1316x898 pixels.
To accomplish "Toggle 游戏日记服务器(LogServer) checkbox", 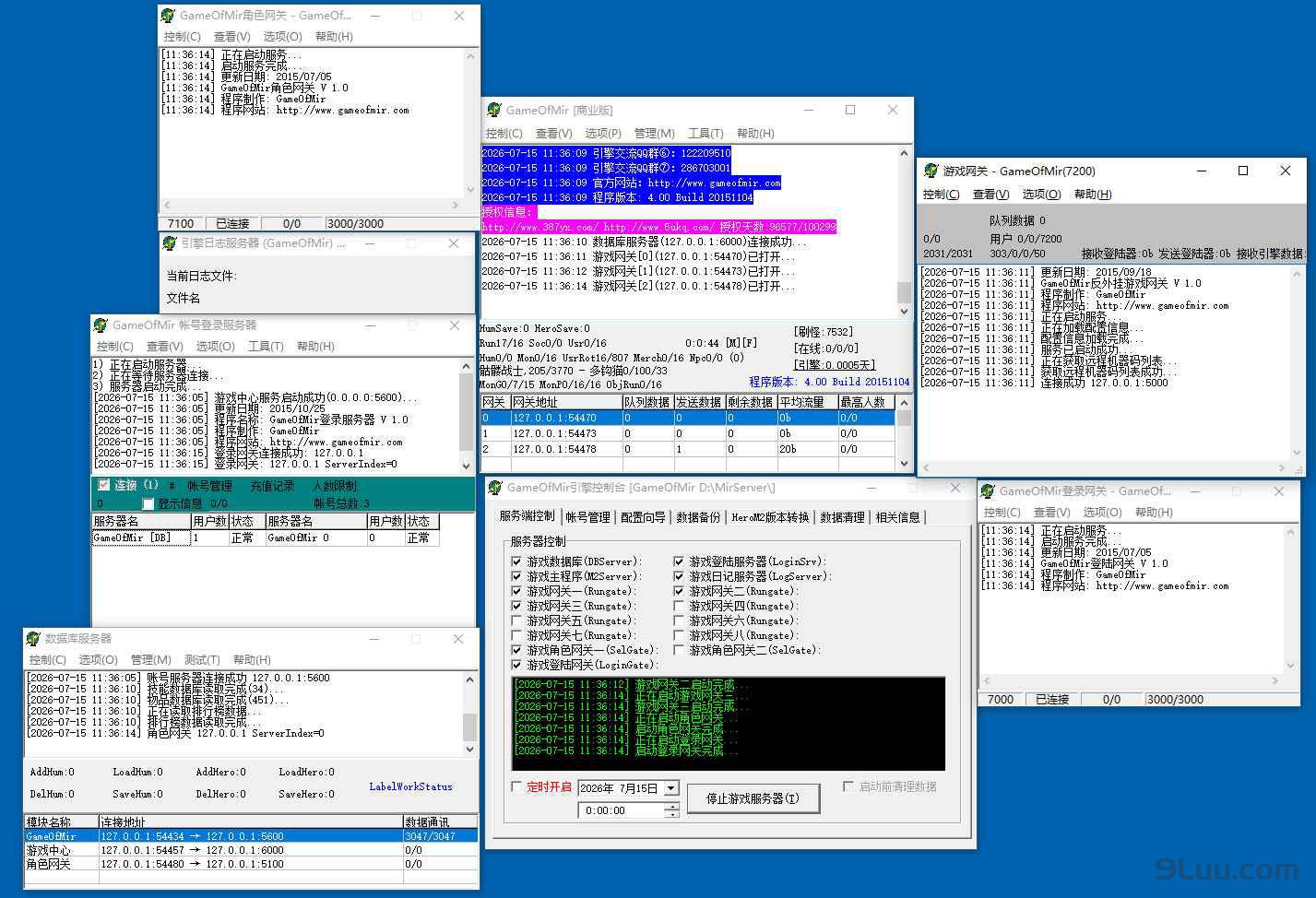I will coord(679,576).
